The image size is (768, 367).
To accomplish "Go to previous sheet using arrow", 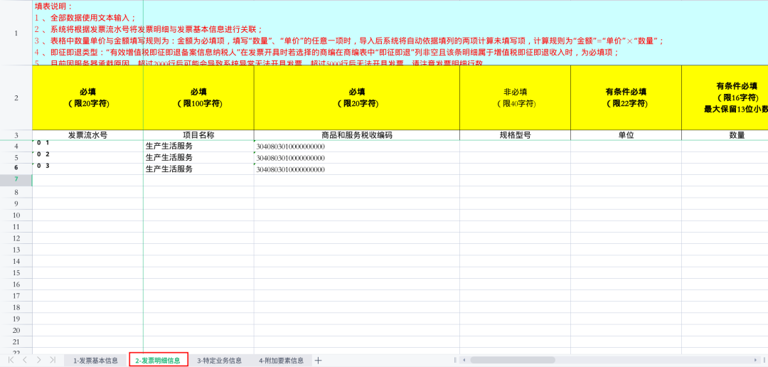I will tap(25, 360).
